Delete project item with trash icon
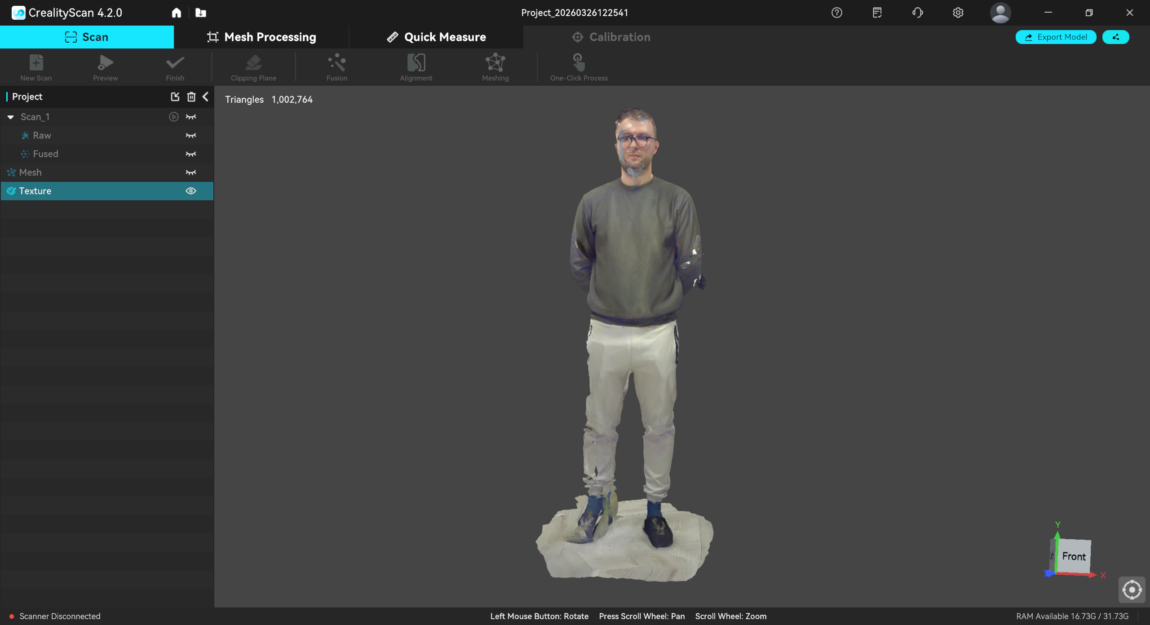Viewport: 1150px width, 625px height. 191,97
